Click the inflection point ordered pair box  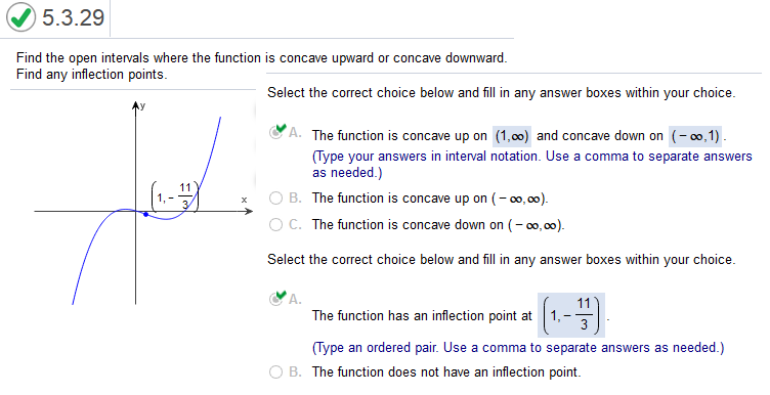point(571,315)
